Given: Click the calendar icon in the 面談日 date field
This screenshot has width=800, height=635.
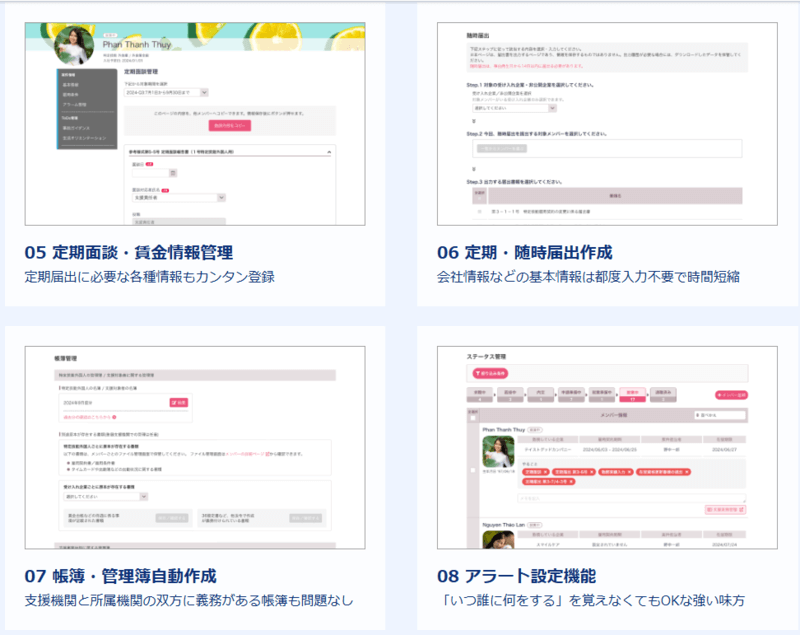Looking at the screenshot, I should (173, 173).
